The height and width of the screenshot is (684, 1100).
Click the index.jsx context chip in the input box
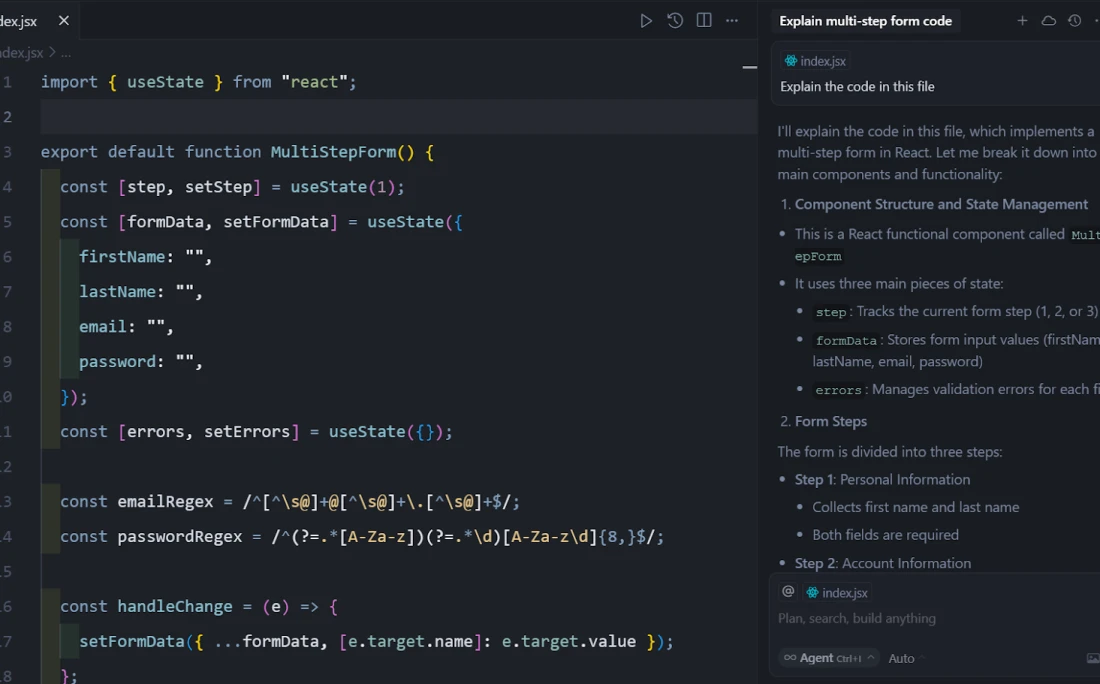click(x=837, y=593)
